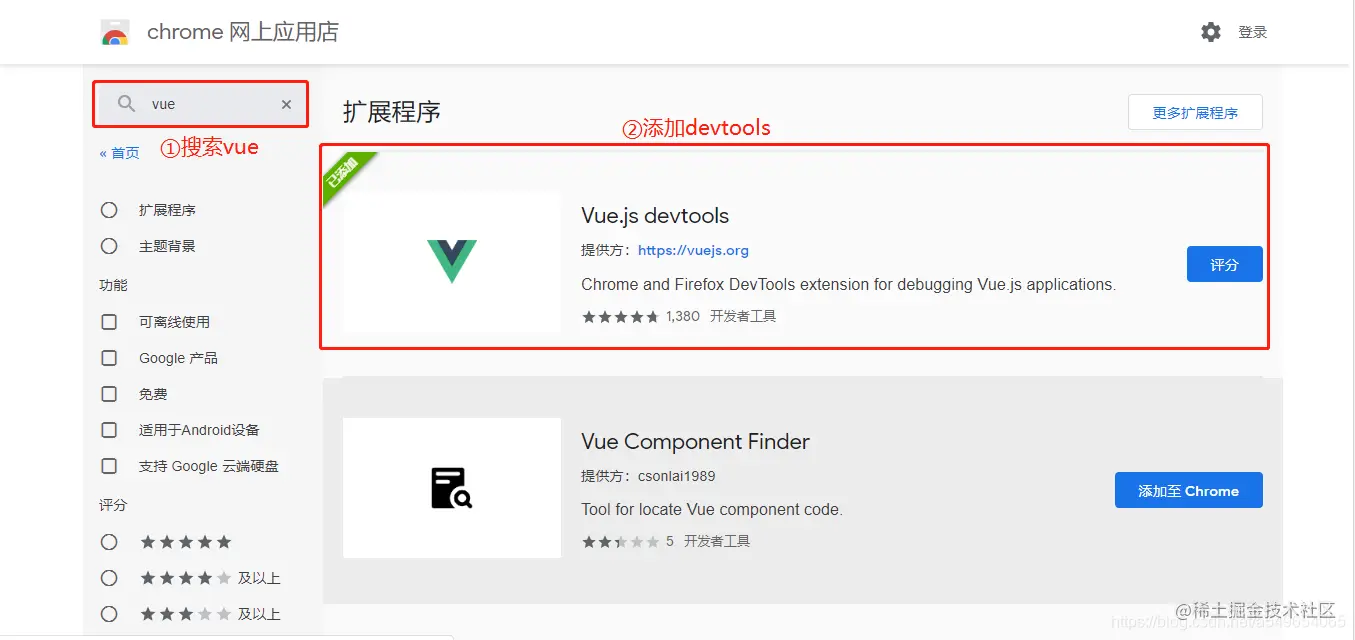The width and height of the screenshot is (1355, 640).
Task: Select the 扩展程序 radio button
Action: pyautogui.click(x=109, y=210)
